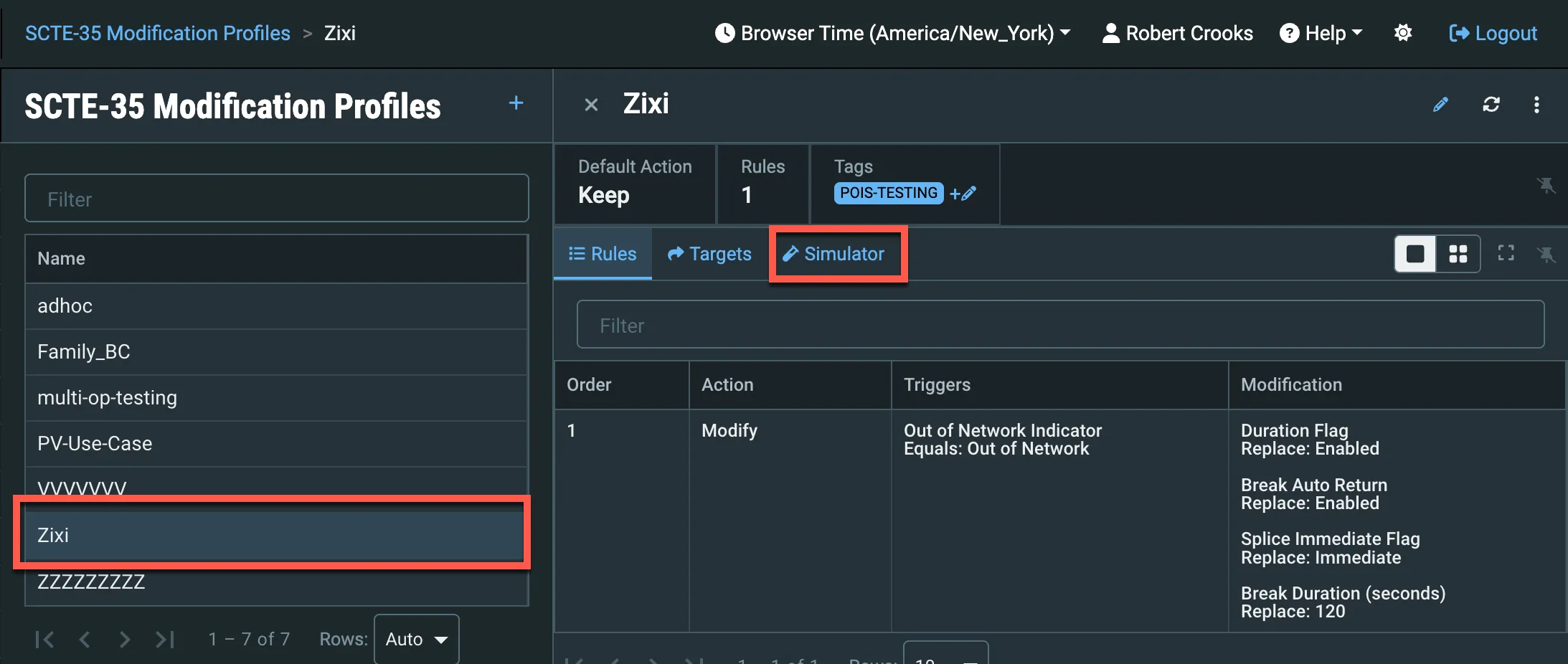Screen dimensions: 1568x664
Task: Select the multi-op-testing profile
Action: 277,398
